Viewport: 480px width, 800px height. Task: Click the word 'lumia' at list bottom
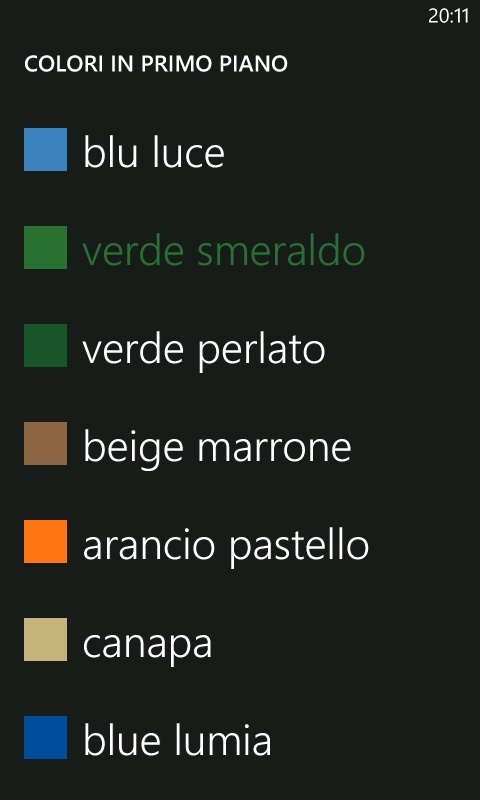(x=223, y=740)
